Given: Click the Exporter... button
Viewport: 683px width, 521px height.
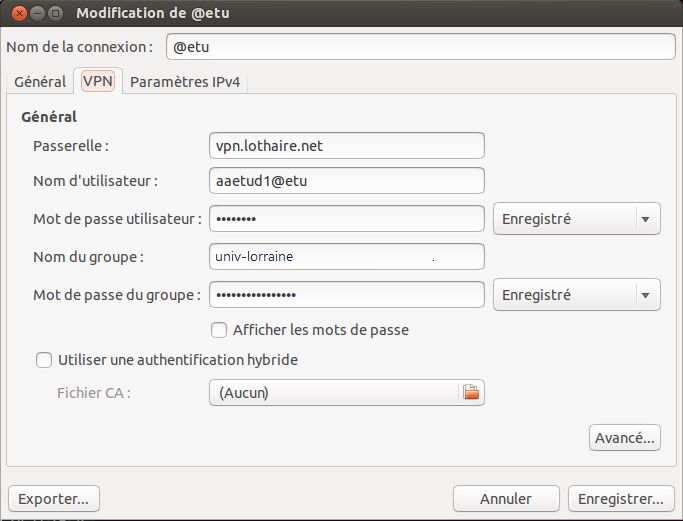Looking at the screenshot, I should pyautogui.click(x=54, y=499).
